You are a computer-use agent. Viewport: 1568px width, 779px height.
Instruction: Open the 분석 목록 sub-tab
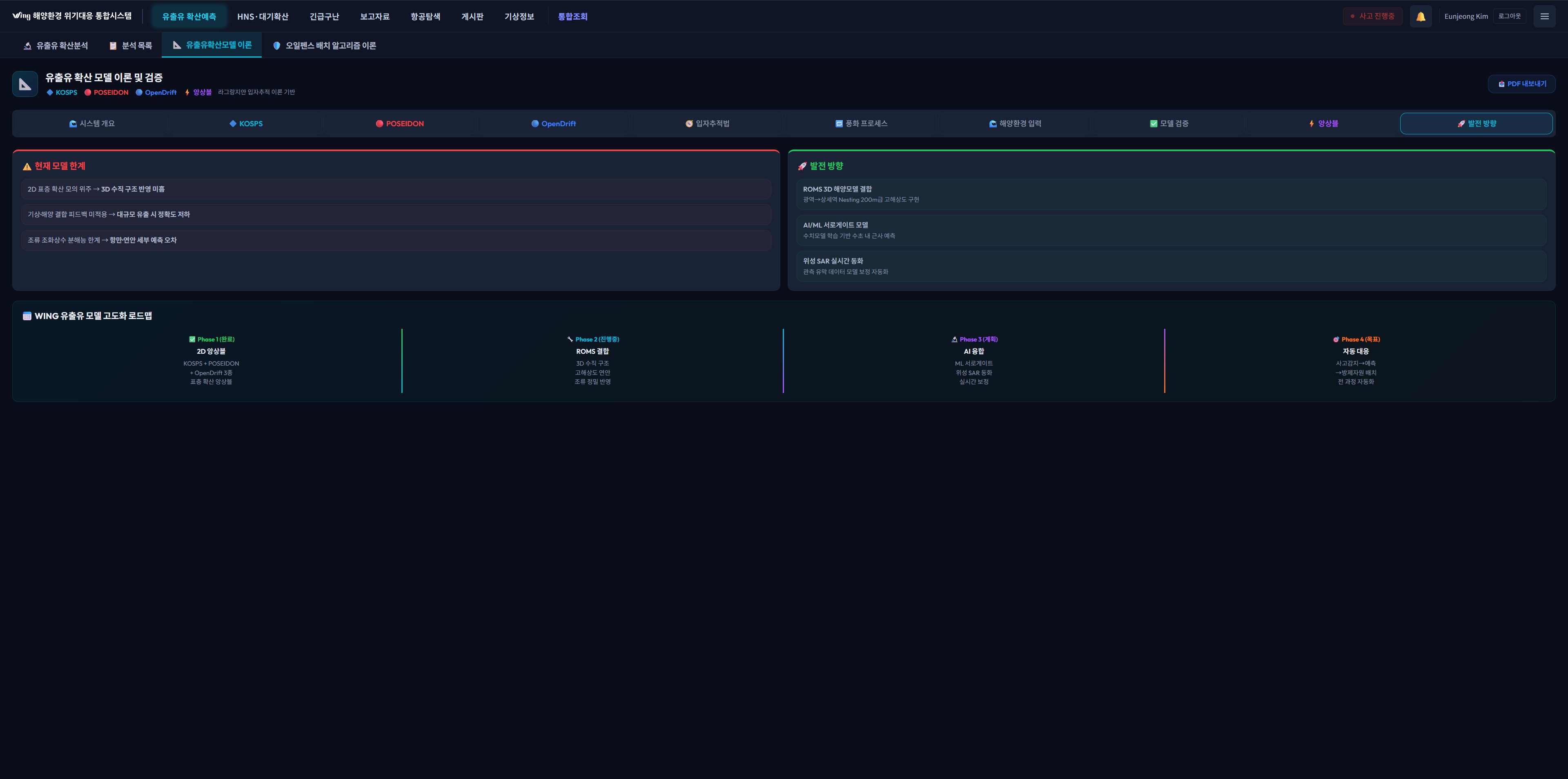tap(130, 46)
